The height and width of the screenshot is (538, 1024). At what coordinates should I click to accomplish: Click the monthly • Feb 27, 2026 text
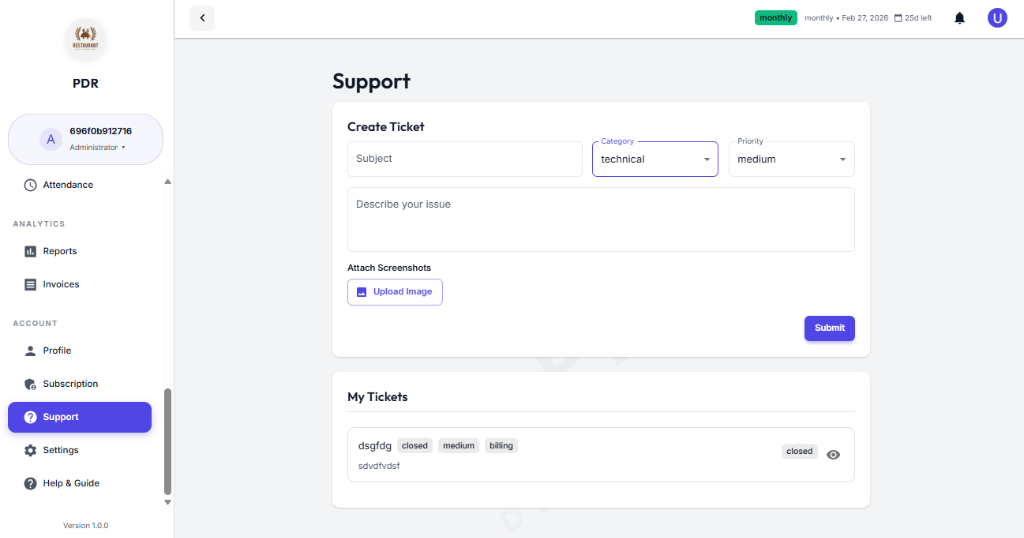tap(846, 18)
